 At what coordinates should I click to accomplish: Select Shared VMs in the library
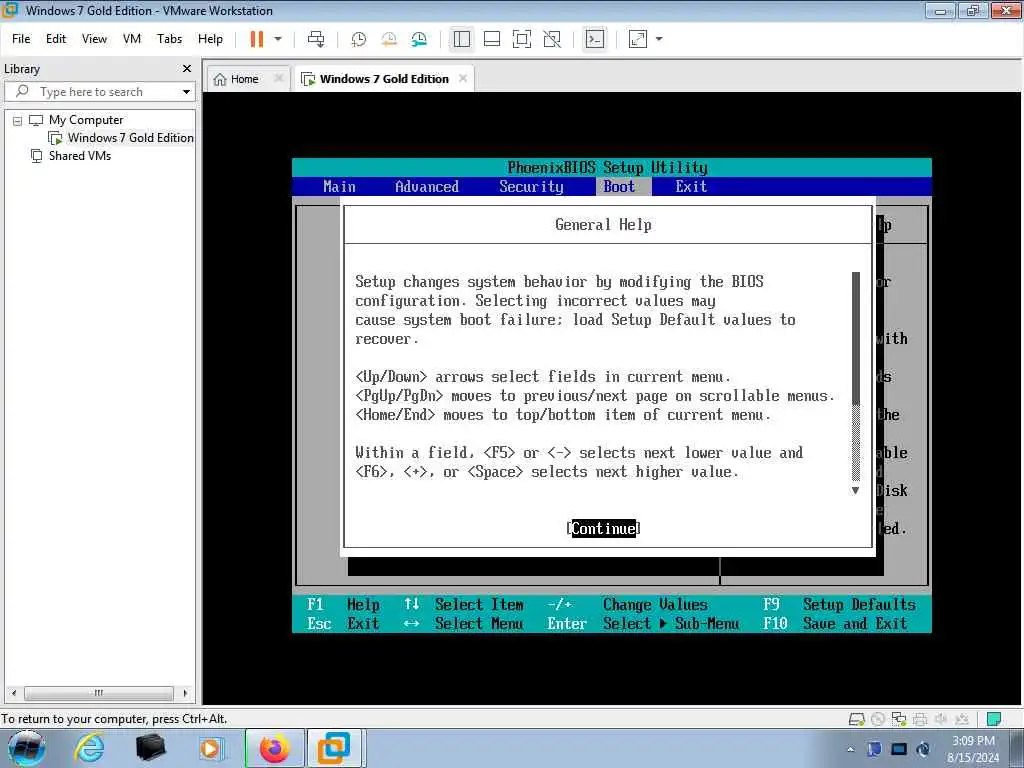(80, 156)
